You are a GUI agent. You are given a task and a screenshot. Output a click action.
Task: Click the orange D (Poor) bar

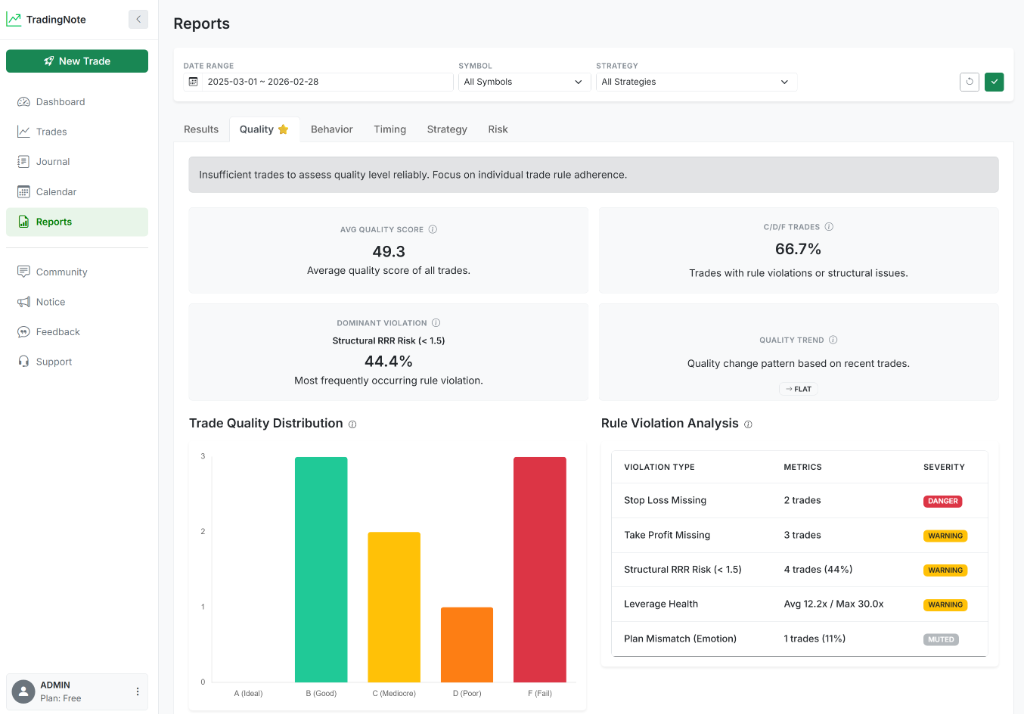tap(467, 645)
